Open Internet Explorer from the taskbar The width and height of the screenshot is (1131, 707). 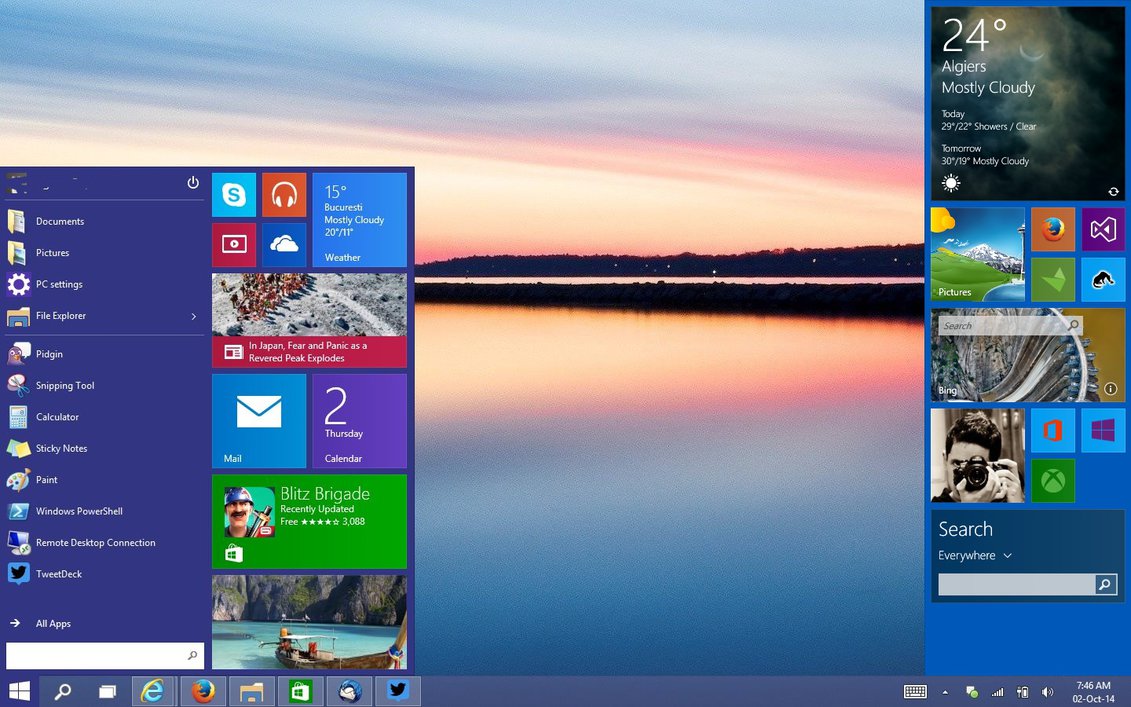(153, 691)
